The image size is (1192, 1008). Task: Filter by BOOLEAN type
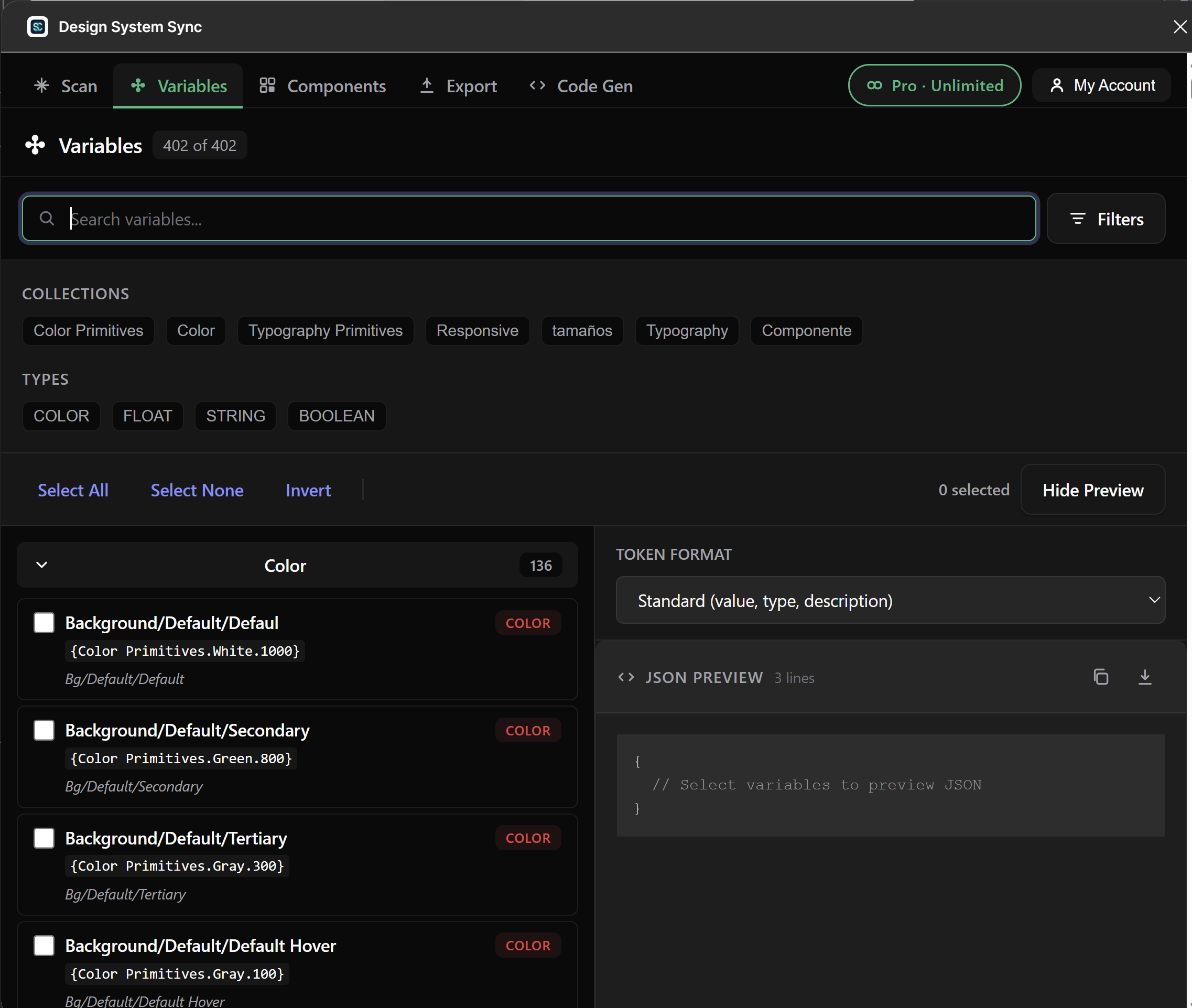(x=337, y=416)
